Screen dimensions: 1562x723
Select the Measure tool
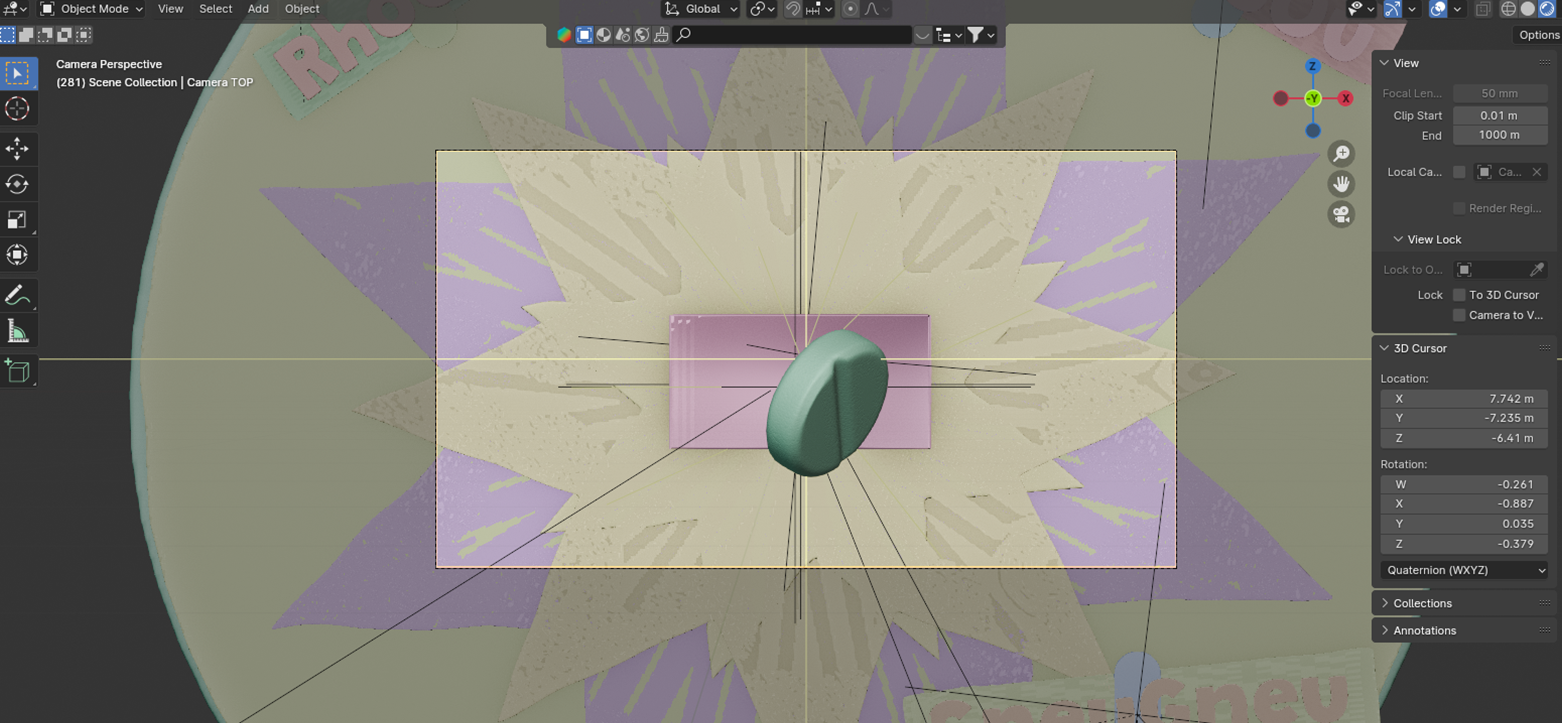(17, 331)
